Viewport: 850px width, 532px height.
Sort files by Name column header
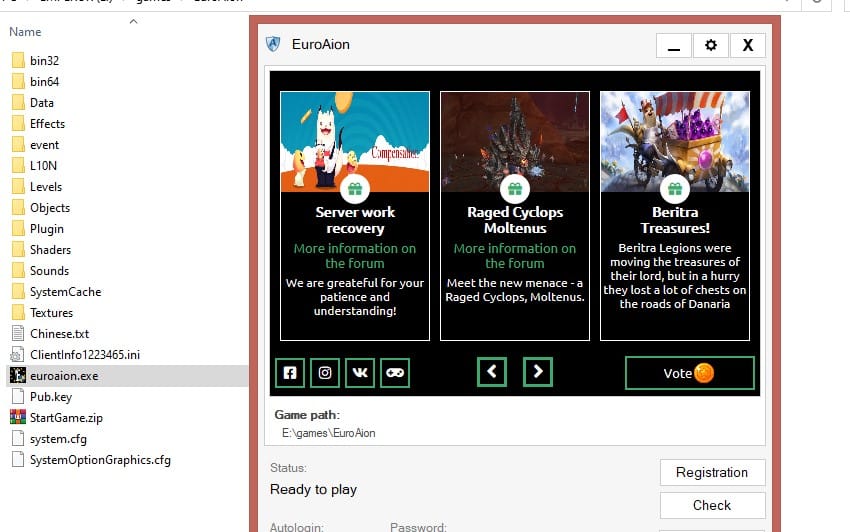(x=25, y=32)
